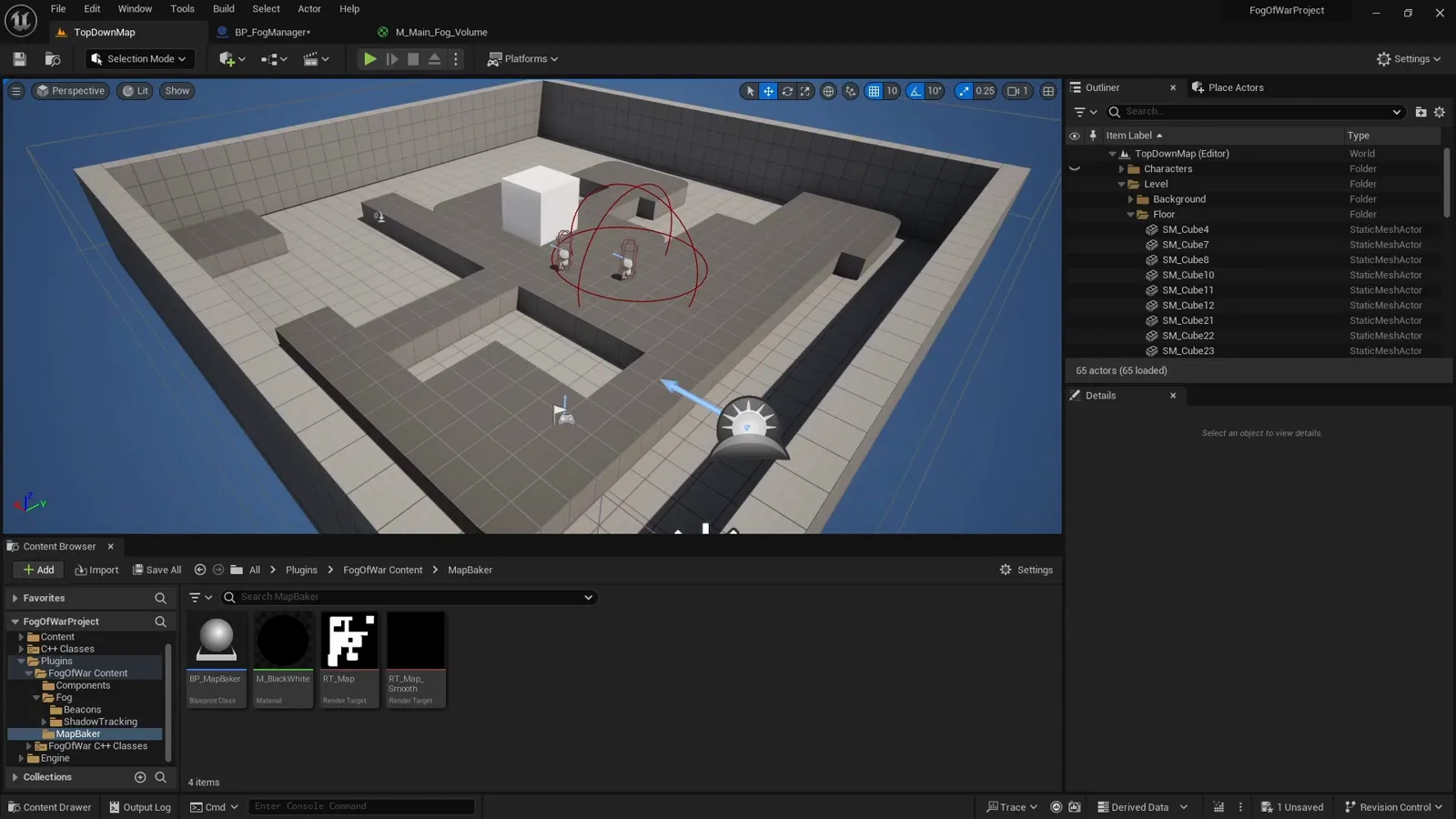
Task: Toggle rotation angle snapping
Action: pos(915,91)
